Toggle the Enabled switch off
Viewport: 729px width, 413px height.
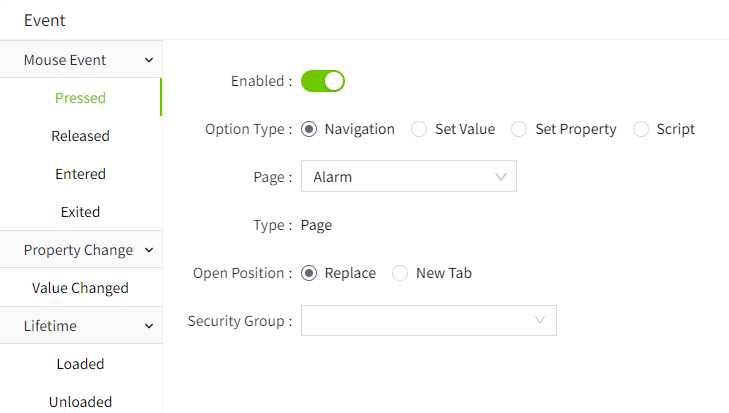(323, 81)
